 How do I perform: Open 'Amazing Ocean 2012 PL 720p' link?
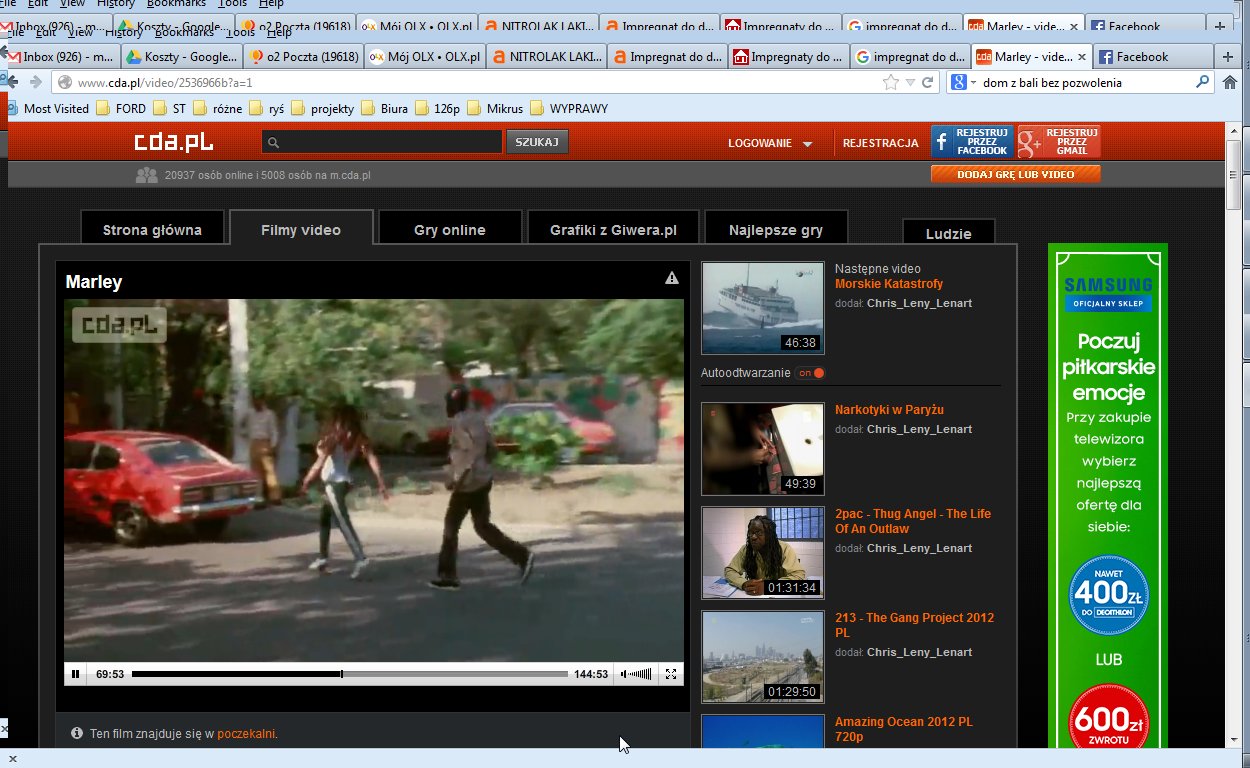903,729
